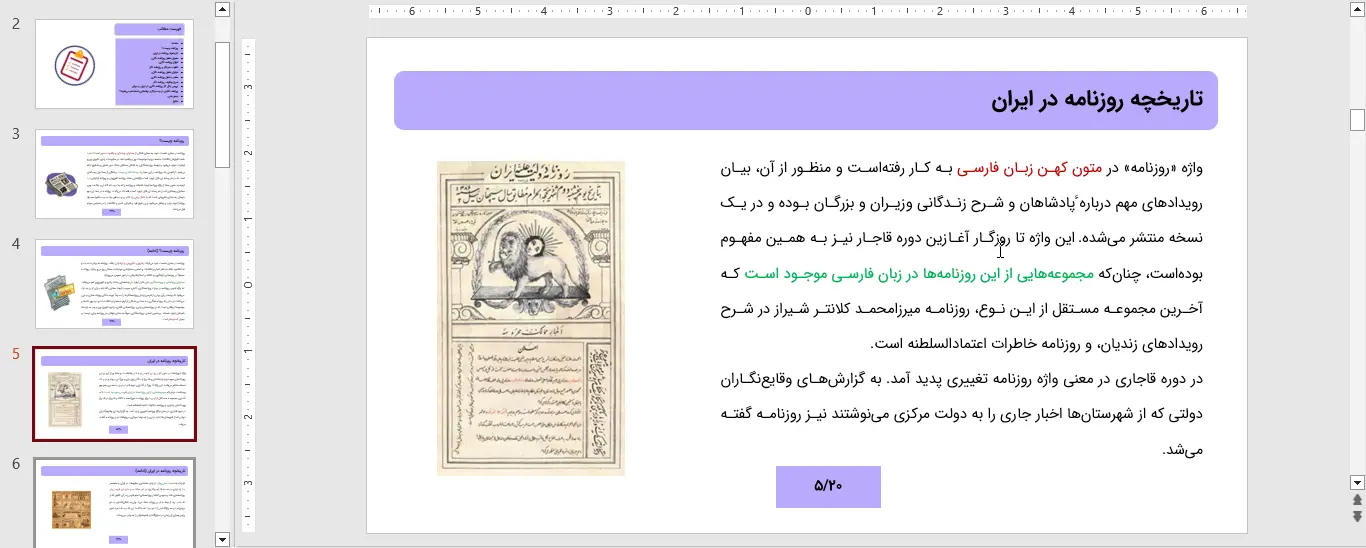Go to next slide using double-down arrow
The height and width of the screenshot is (548, 1366).
click(x=1357, y=516)
